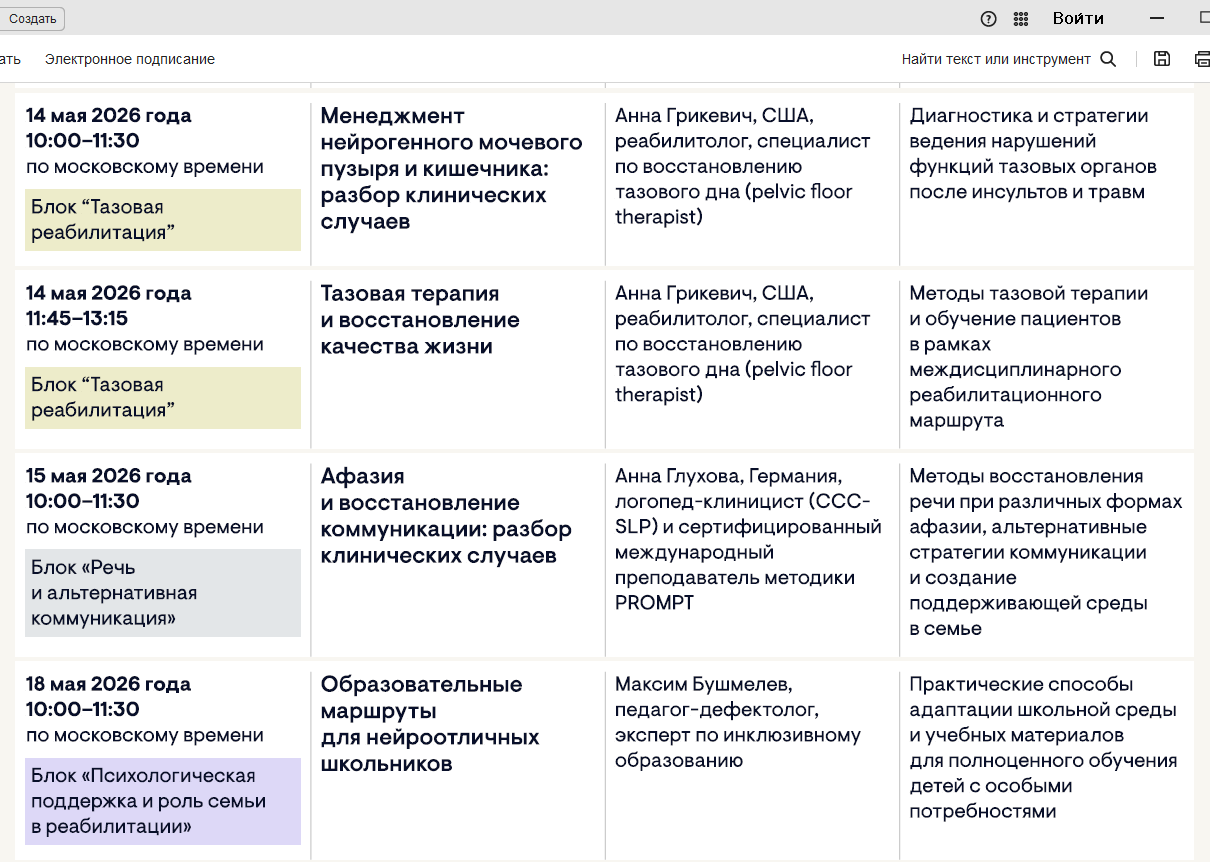Click the Образовательные маршруты heading
The image size is (1210, 862).
(430, 724)
